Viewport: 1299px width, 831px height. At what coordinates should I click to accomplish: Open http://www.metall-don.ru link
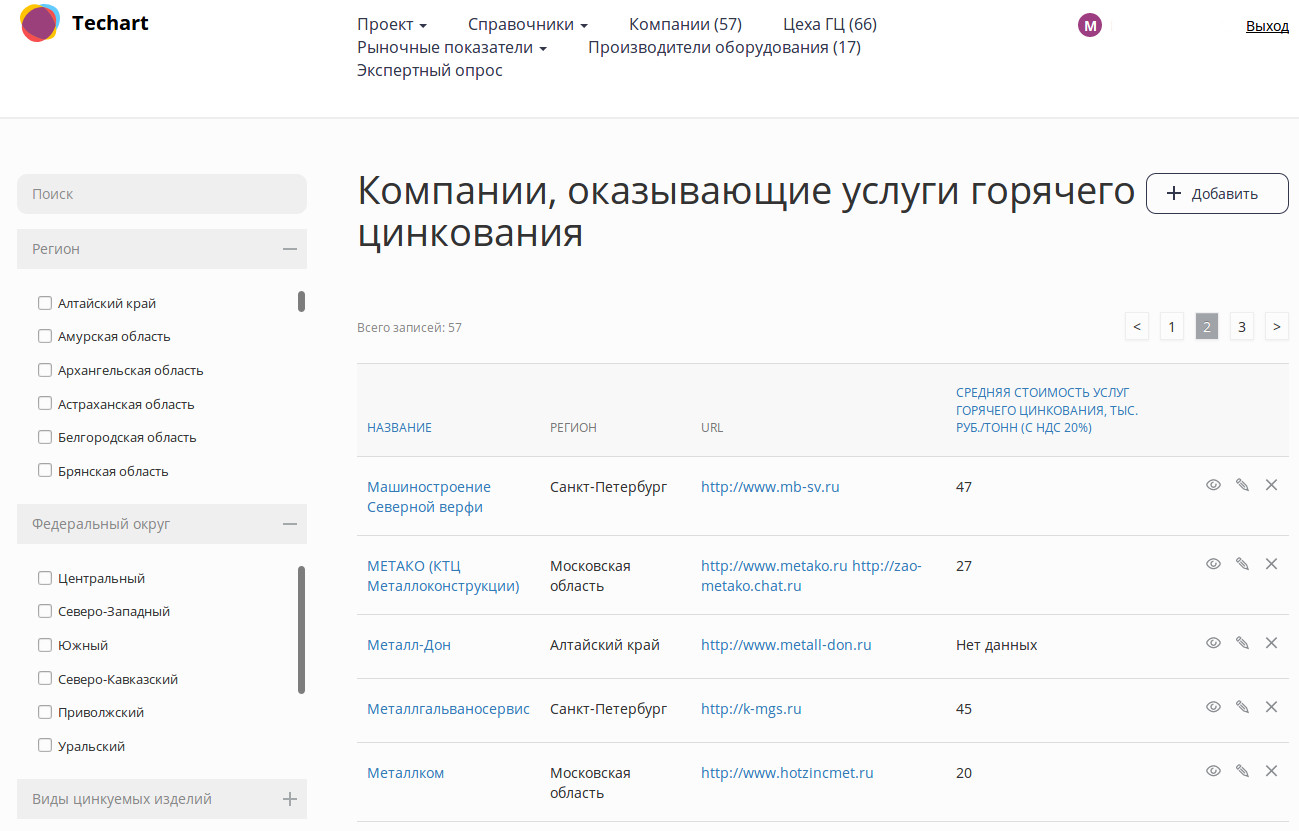tap(786, 645)
